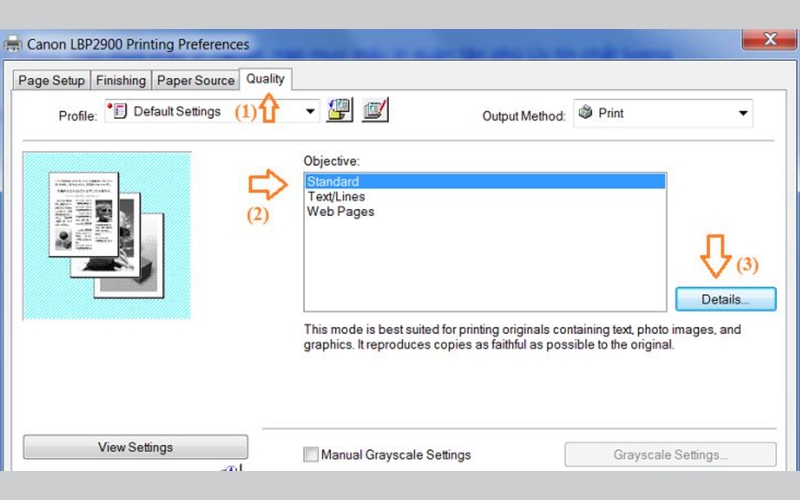Switch to the Page Setup tab
This screenshot has height=500, width=800.
point(52,81)
